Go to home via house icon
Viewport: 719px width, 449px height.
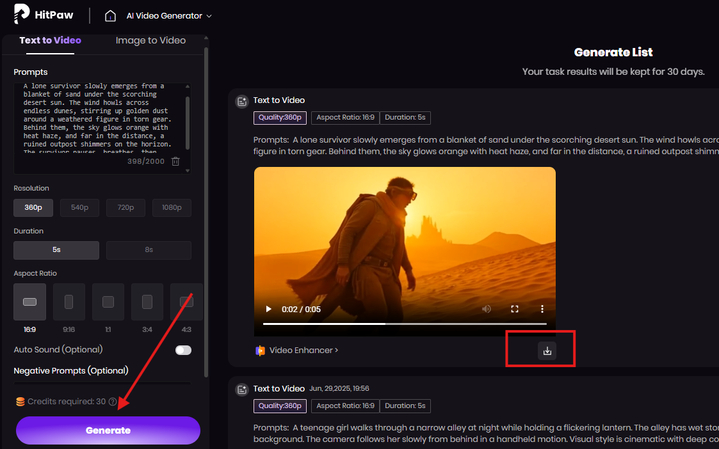(x=110, y=16)
